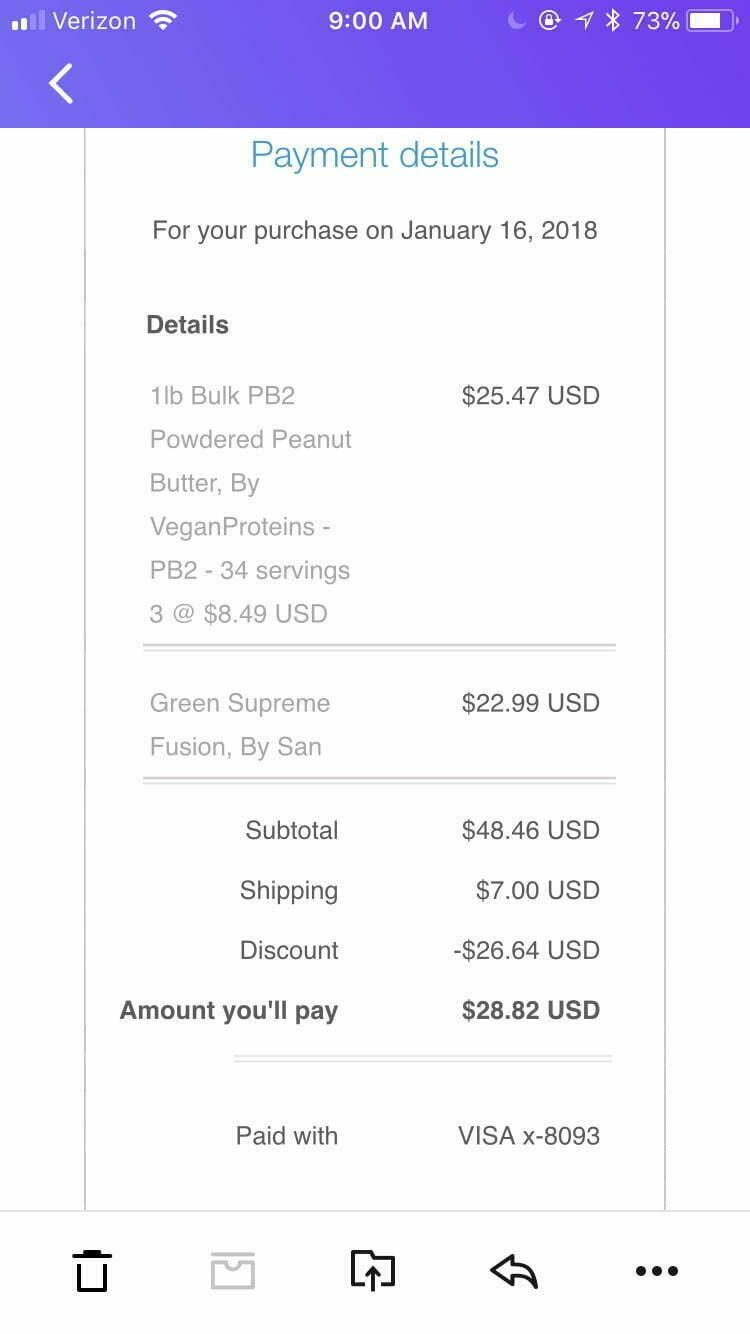The image size is (750, 1334).
Task: Move email to folder icon
Action: coord(373,1271)
